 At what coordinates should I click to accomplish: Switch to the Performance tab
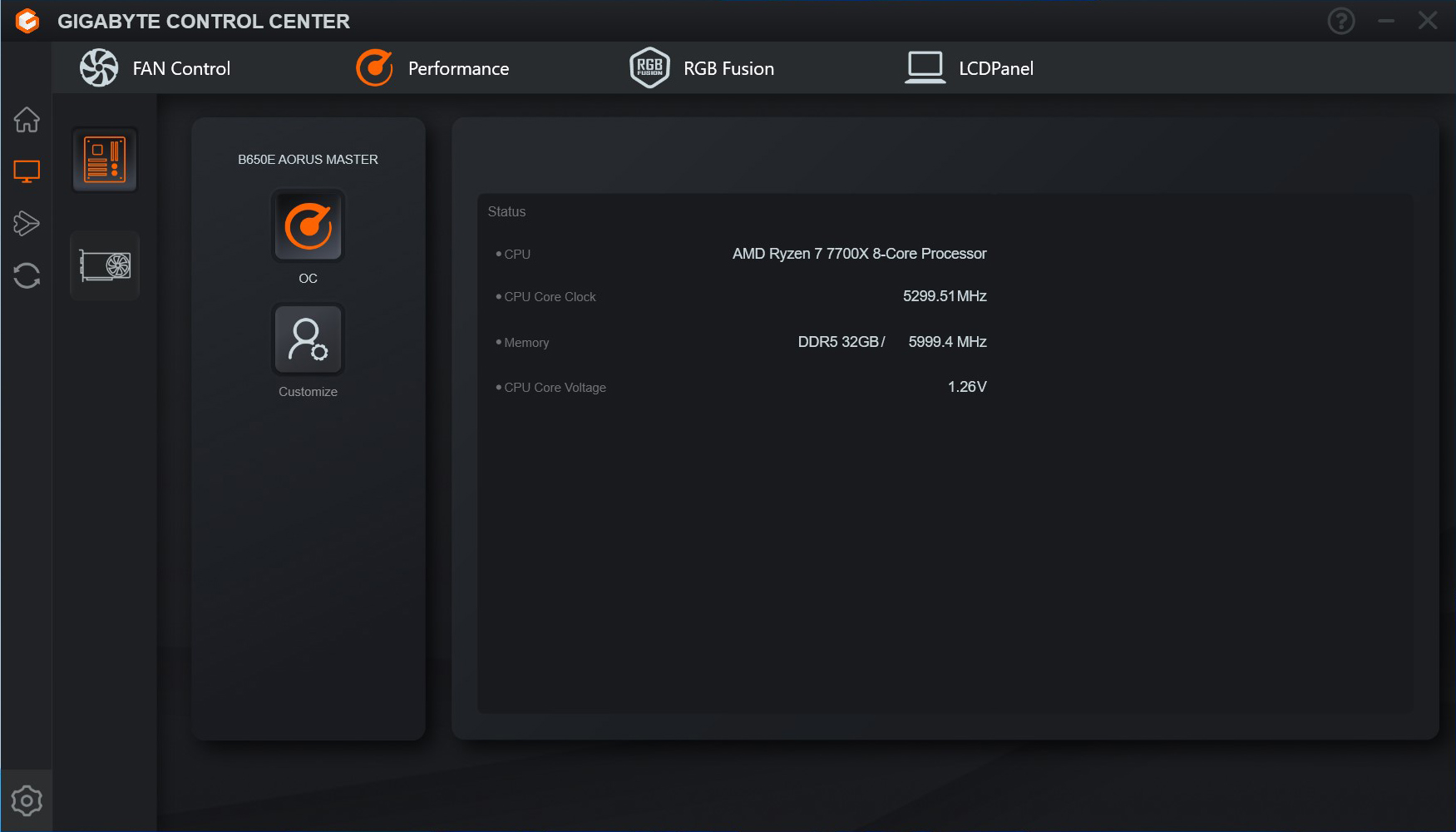pyautogui.click(x=432, y=68)
